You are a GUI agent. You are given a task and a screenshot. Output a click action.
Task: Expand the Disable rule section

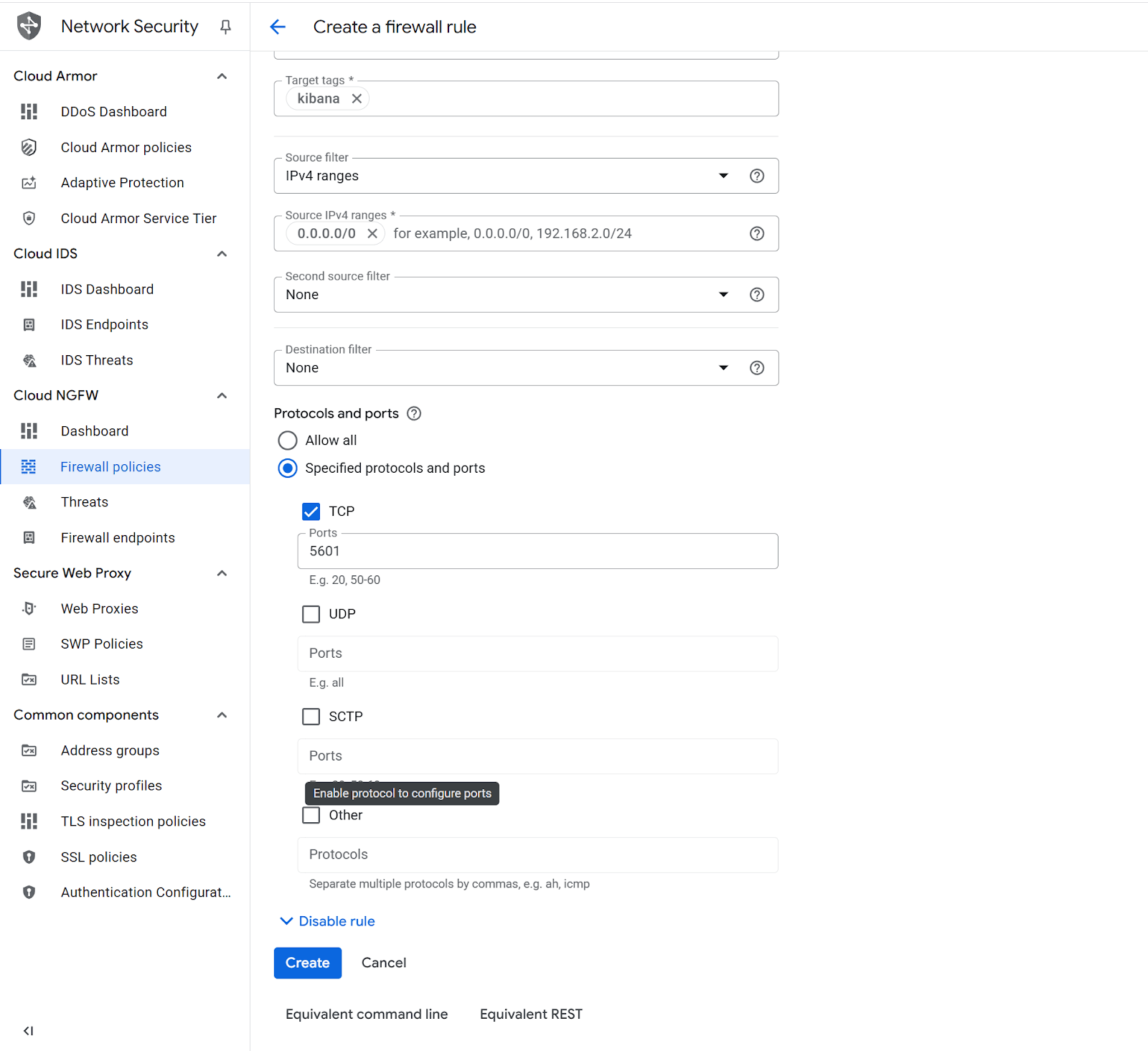[x=327, y=921]
